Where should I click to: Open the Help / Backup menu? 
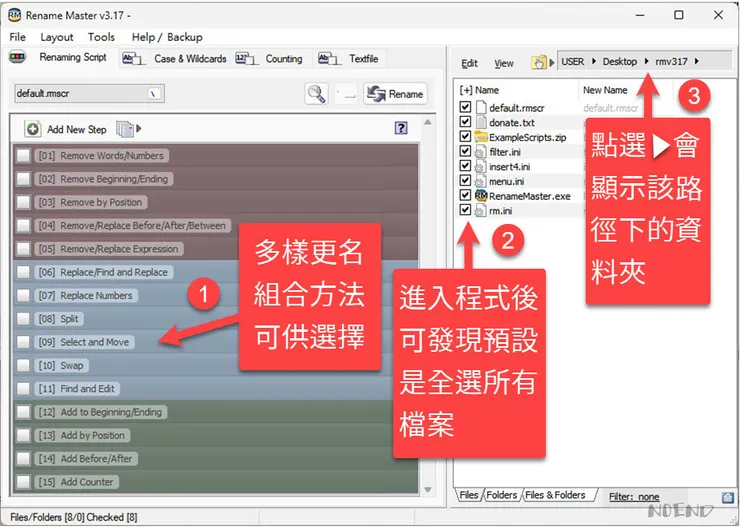point(167,37)
